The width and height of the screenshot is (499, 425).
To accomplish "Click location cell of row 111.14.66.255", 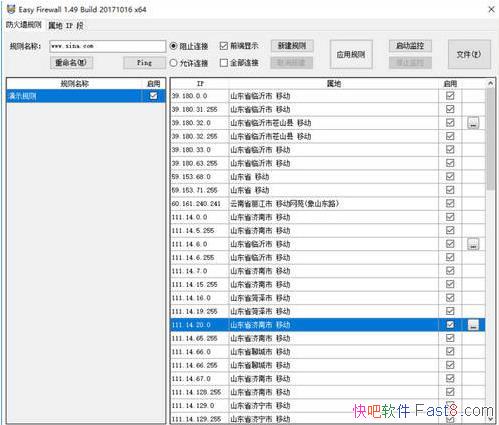I will 334,365.
